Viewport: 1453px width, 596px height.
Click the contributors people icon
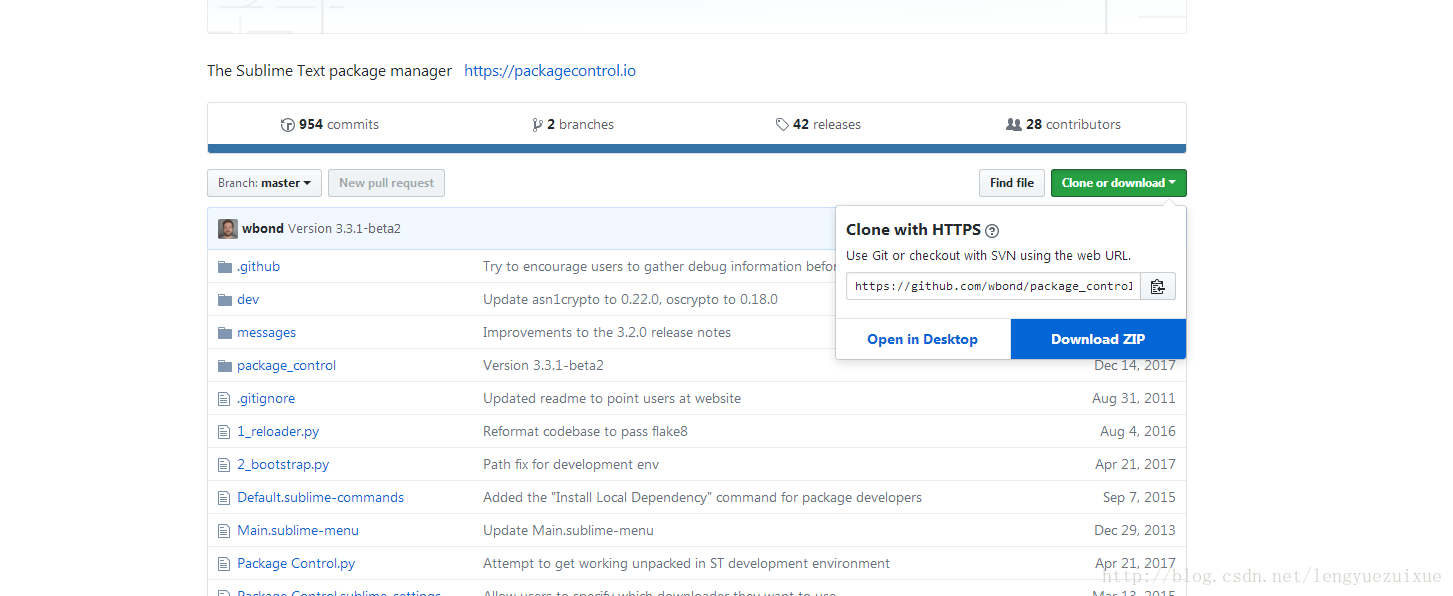(x=1014, y=125)
